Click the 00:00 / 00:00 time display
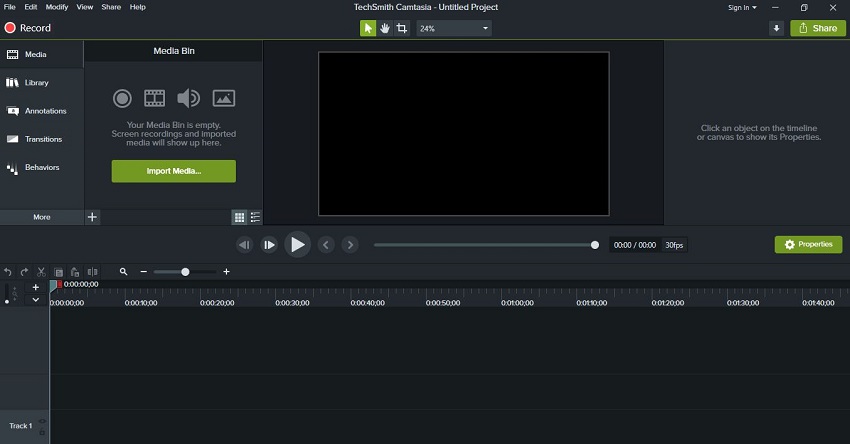The height and width of the screenshot is (444, 850). tap(635, 245)
